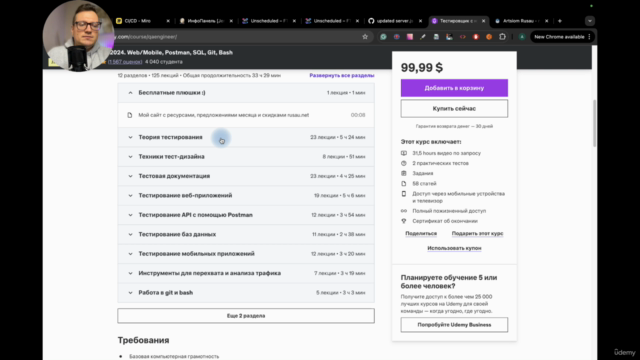Image resolution: width=640 pixels, height=360 pixels.
Task: Click the icon beside Задания
Action: 404,173
